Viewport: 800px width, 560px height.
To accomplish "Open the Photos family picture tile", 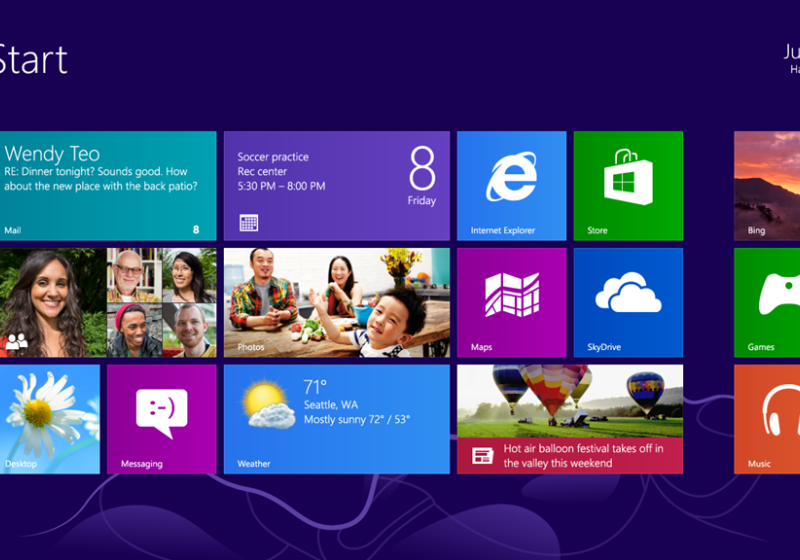I will pos(336,302).
